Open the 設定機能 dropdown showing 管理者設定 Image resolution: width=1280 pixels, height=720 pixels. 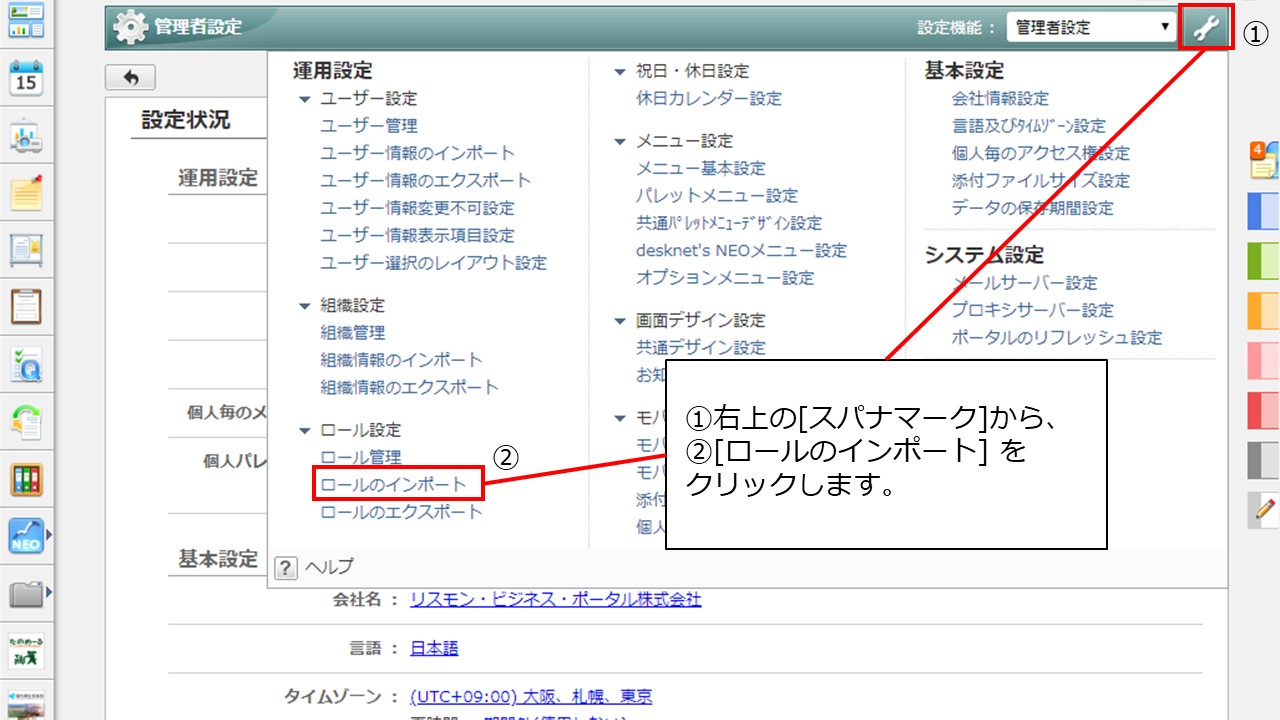[1091, 28]
